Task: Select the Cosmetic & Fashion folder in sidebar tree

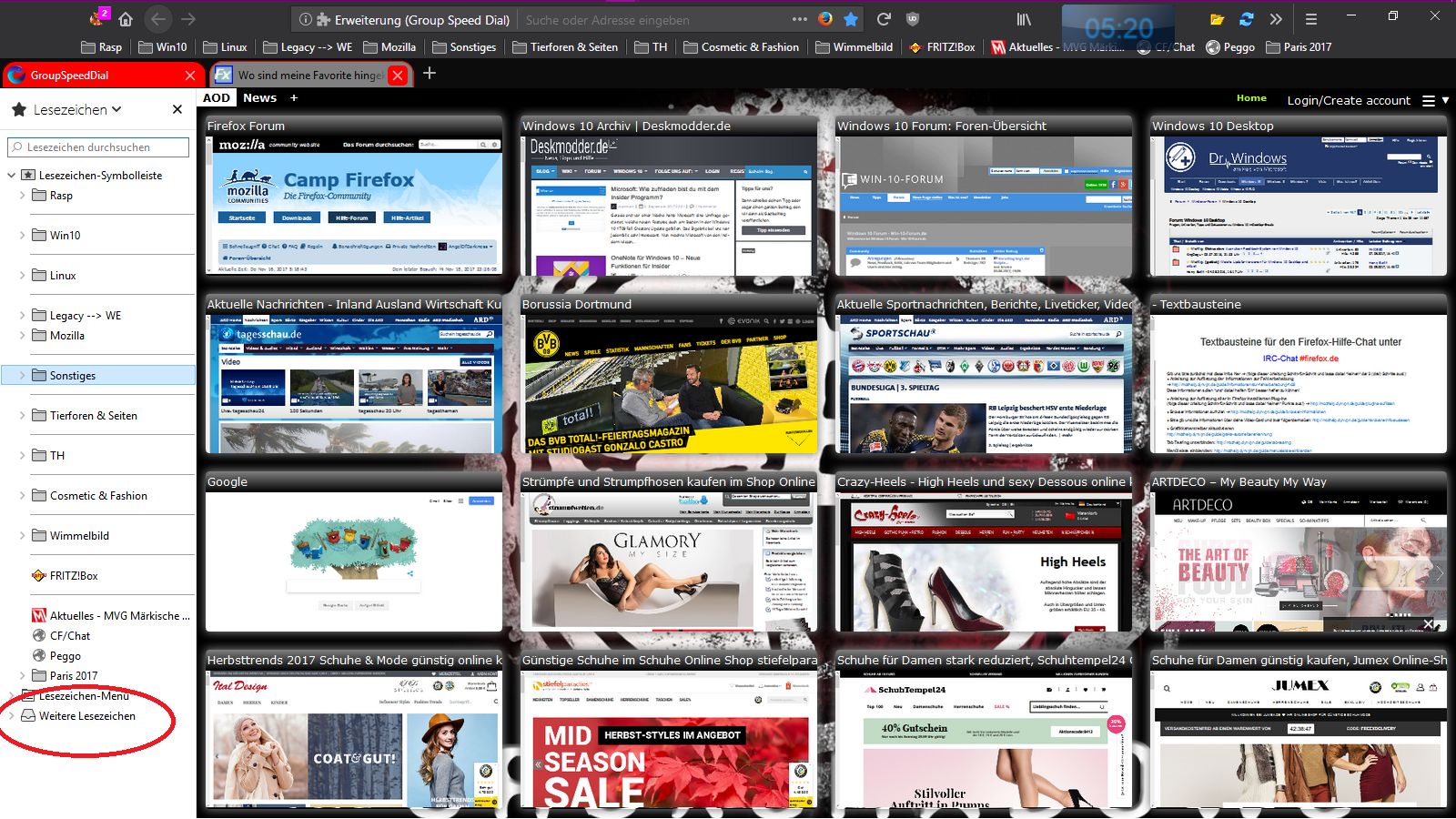Action: pos(98,495)
